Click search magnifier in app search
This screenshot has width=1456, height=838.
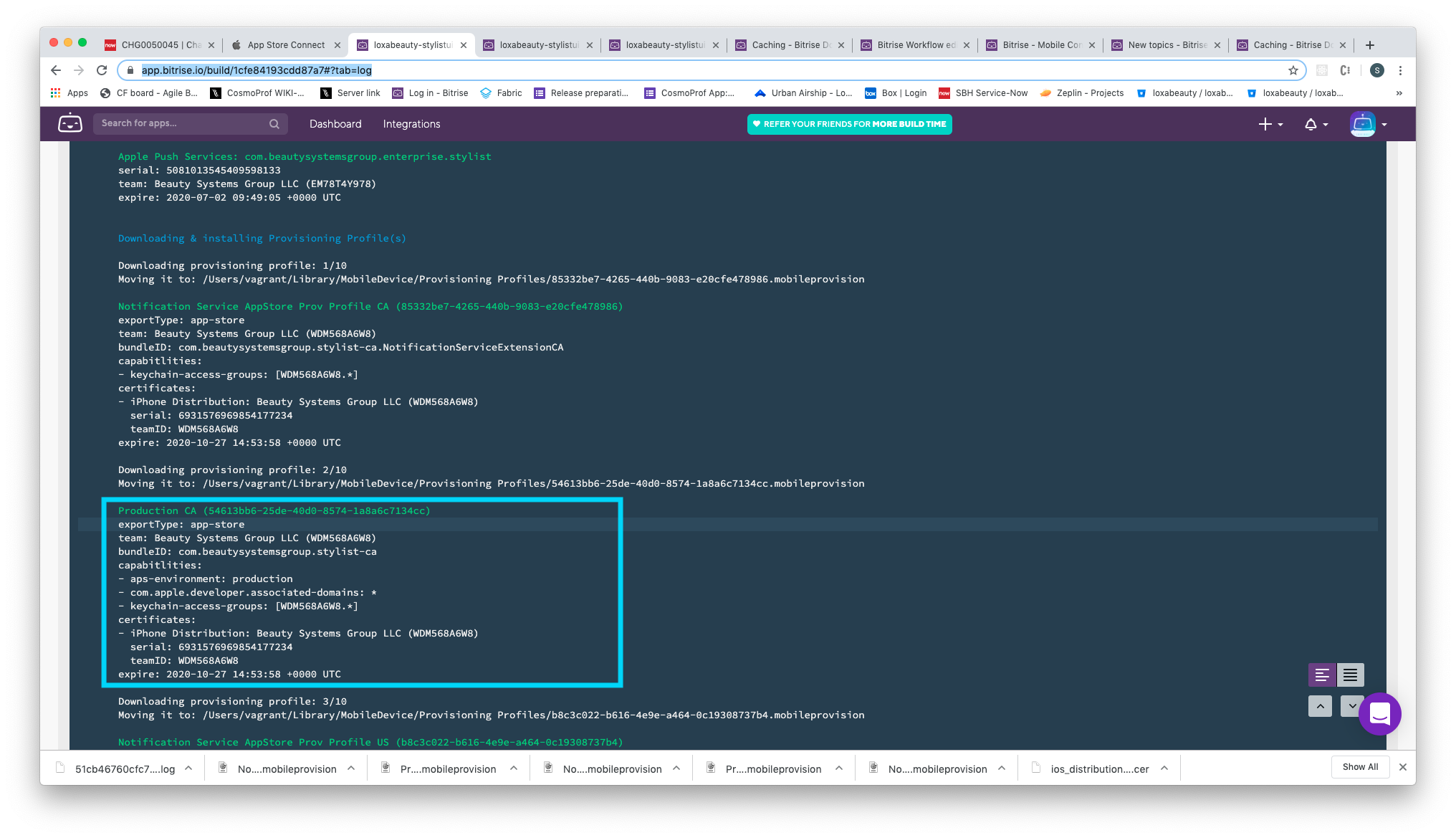pos(274,124)
